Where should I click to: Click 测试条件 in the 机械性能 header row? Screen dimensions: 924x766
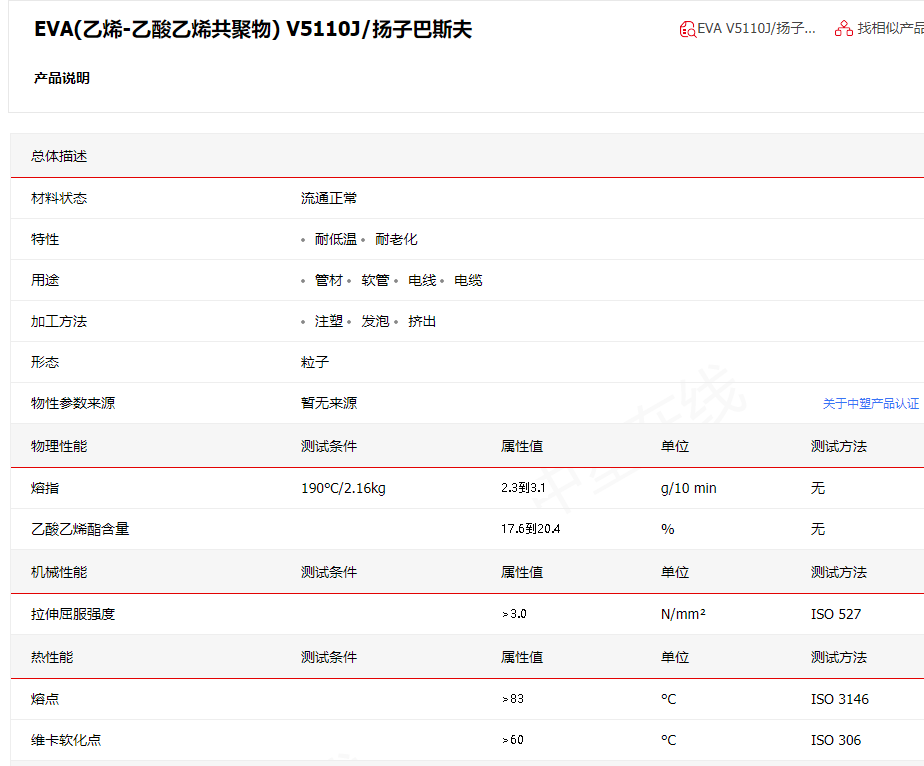(329, 572)
